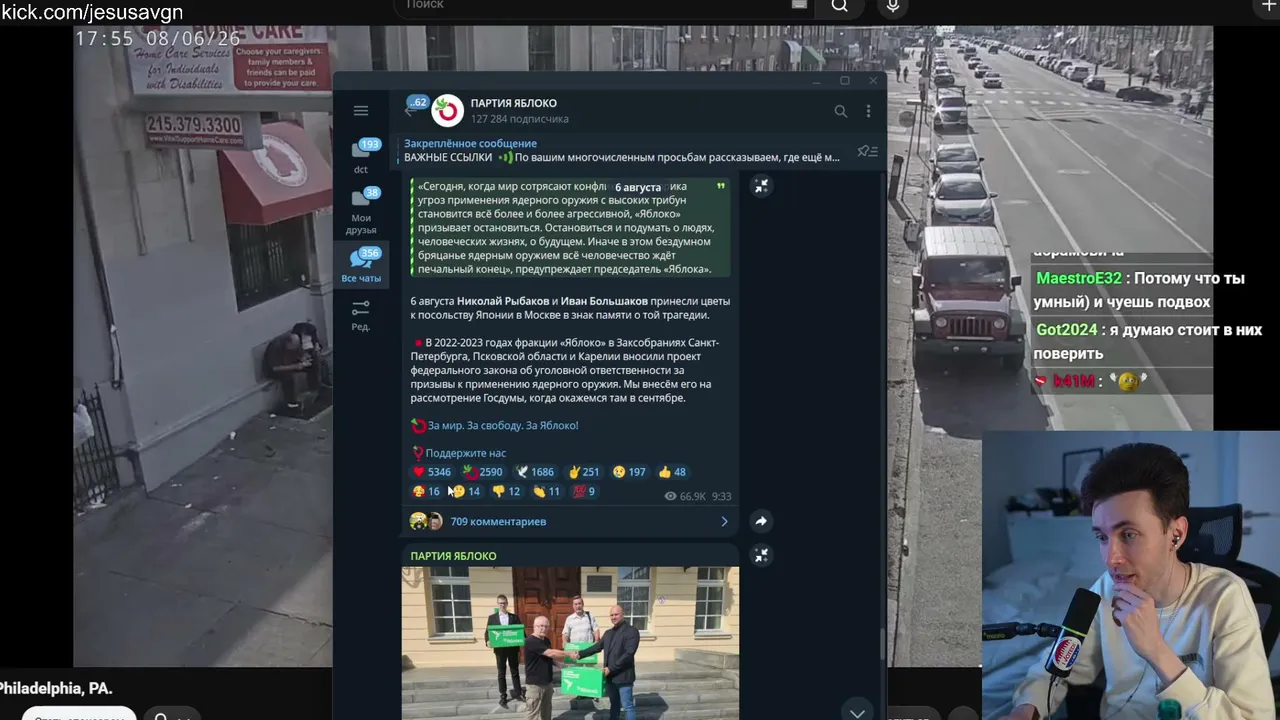Viewport: 1280px width, 720px height.
Task: Open the ПАРТИЯ ЯБЛОКО channel avatar
Action: click(447, 111)
